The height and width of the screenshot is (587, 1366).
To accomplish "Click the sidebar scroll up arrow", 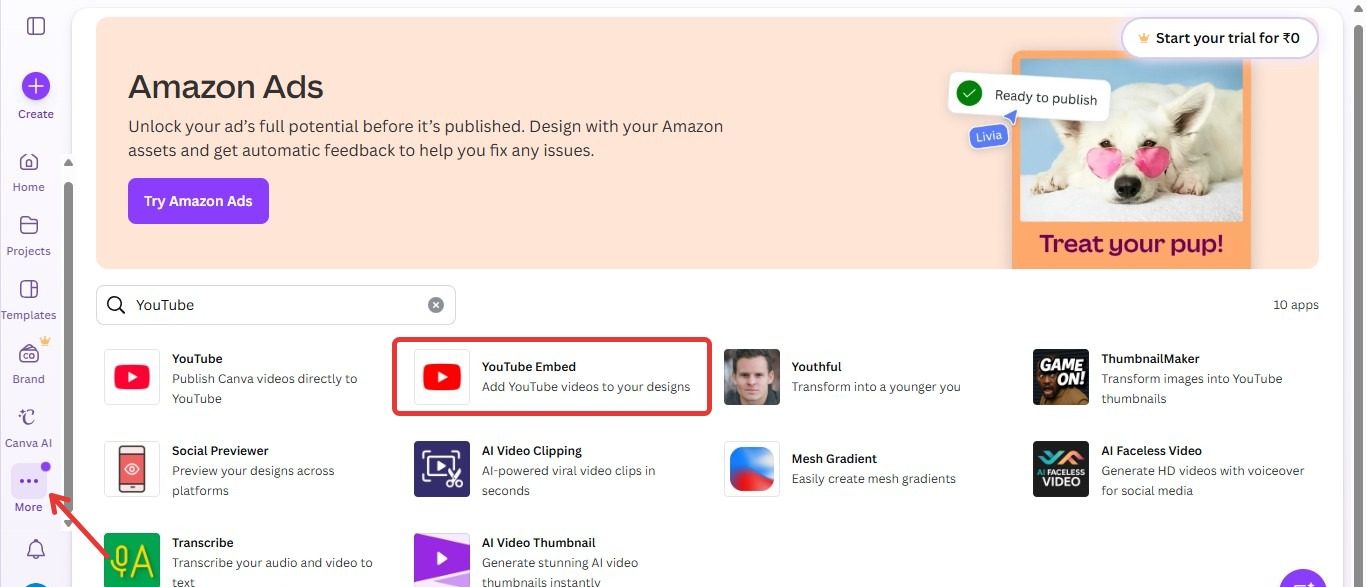I will click(68, 162).
